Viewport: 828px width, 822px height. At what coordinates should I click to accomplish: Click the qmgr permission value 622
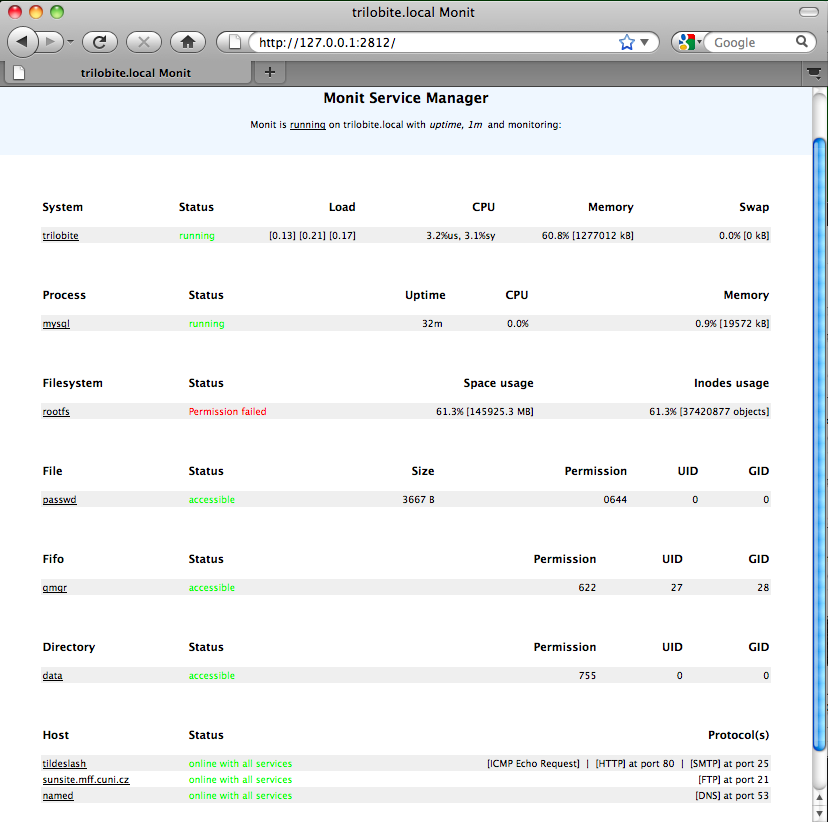click(587, 588)
